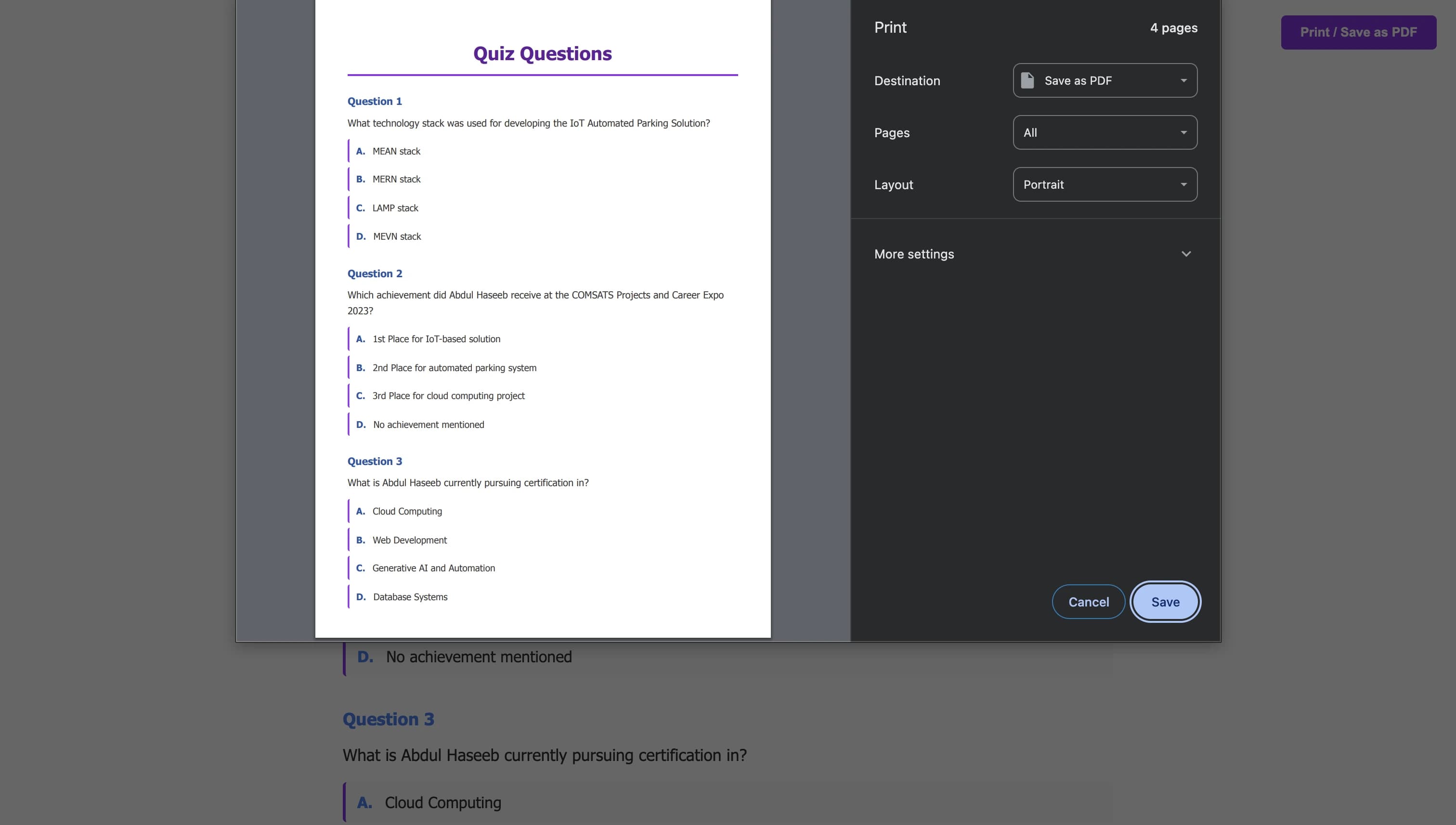Image resolution: width=1456 pixels, height=825 pixels.
Task: Click background Cloud Computing option A
Action: tap(442, 803)
